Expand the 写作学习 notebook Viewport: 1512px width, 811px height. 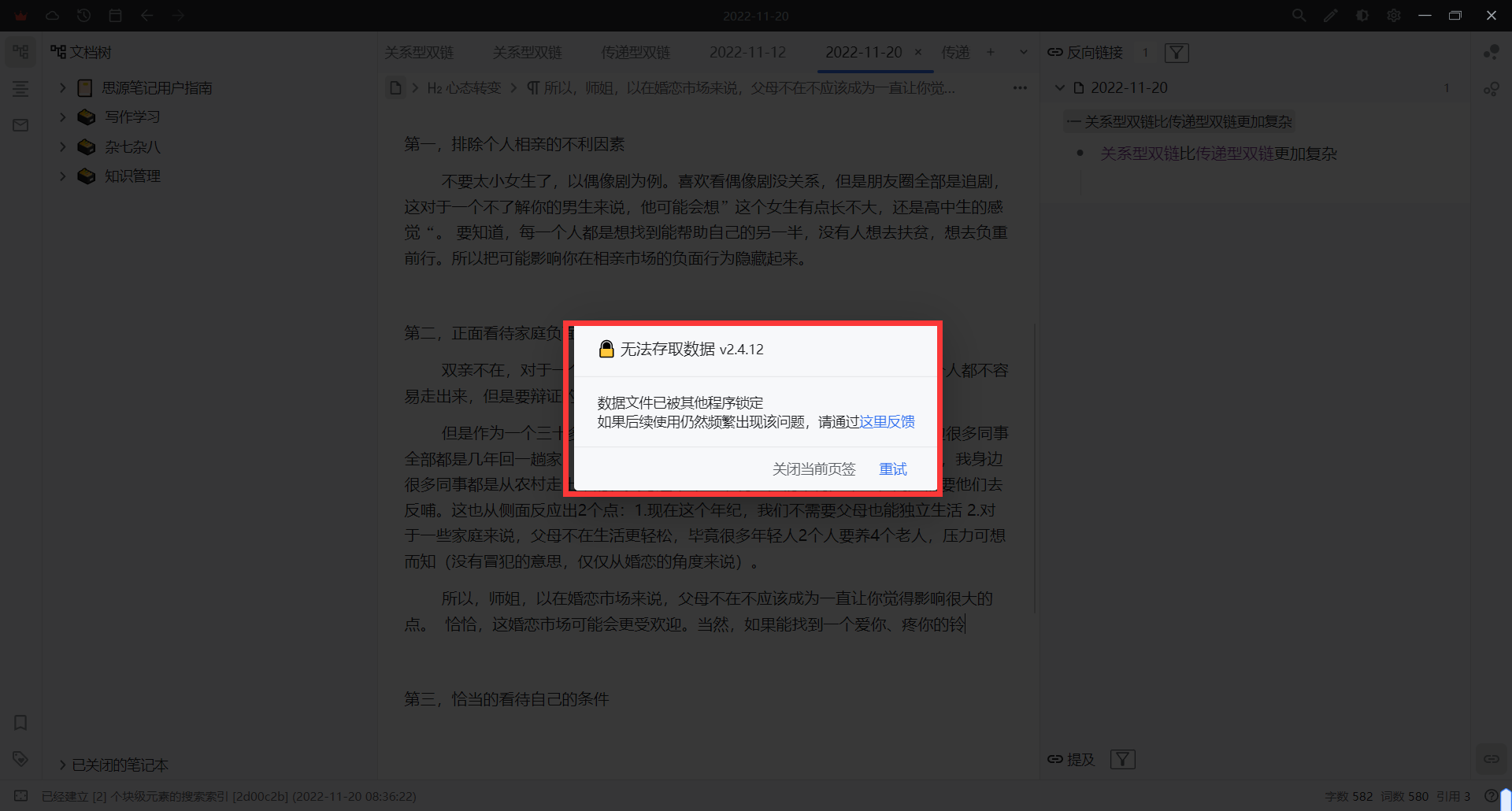click(63, 117)
